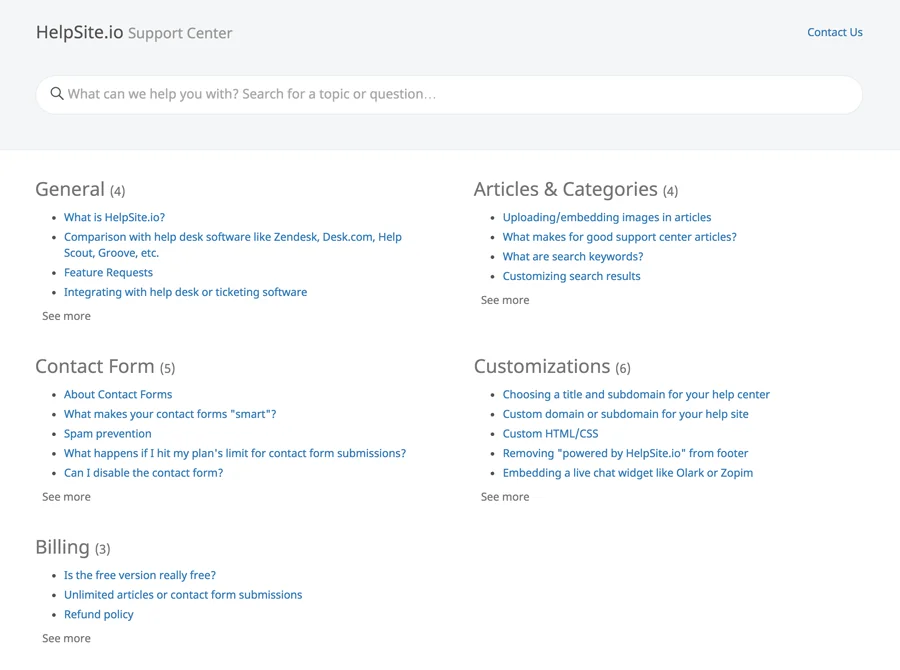Read about embedding a live chat widget
The height and width of the screenshot is (670, 900).
[628, 472]
